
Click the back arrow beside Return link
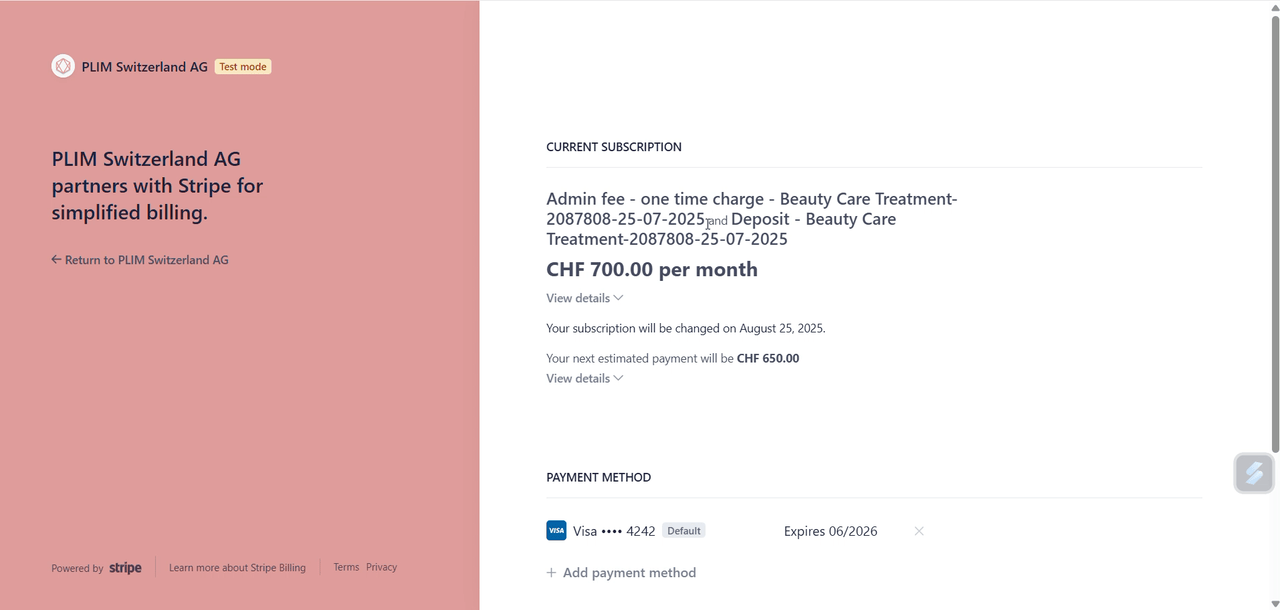coord(56,260)
